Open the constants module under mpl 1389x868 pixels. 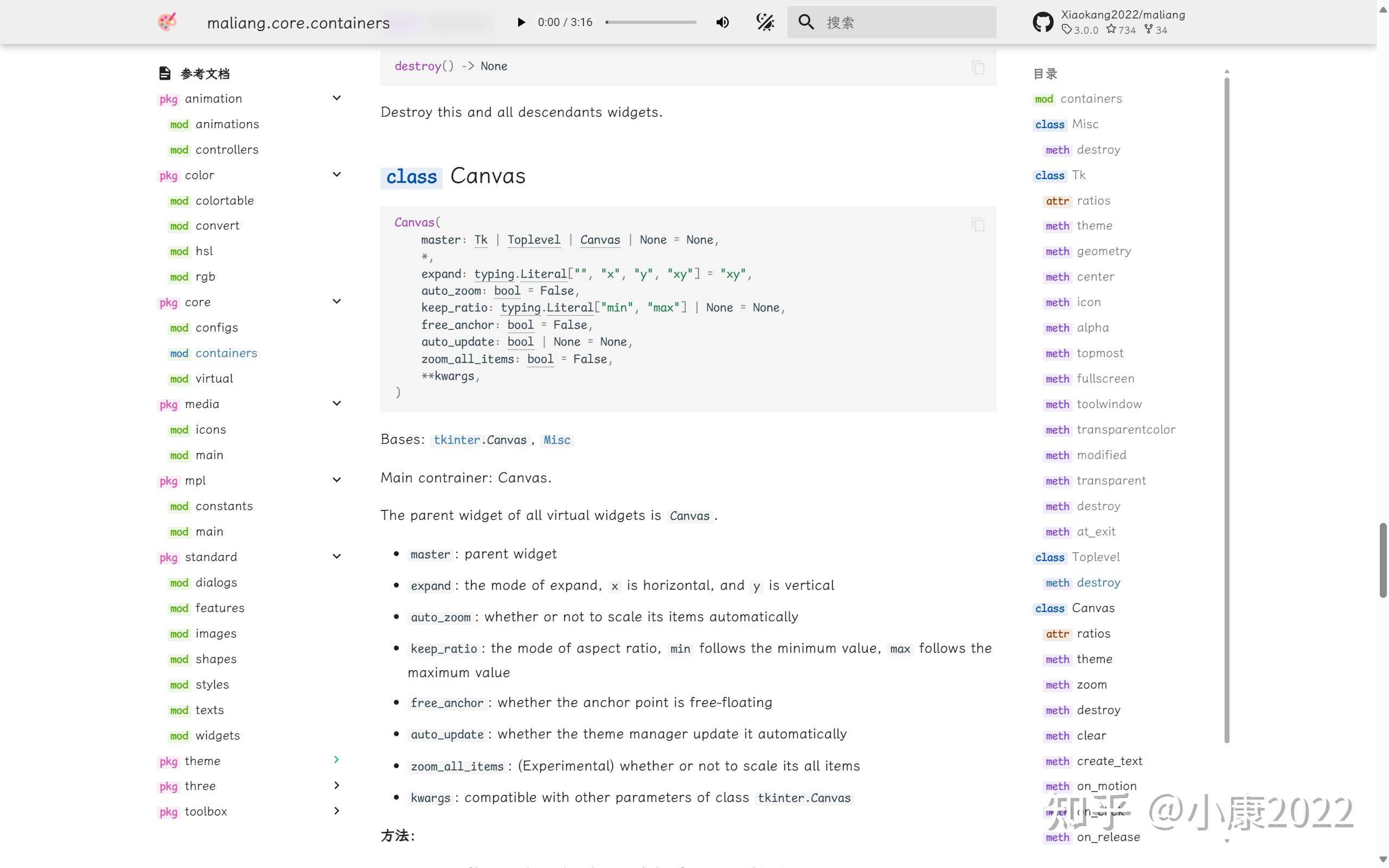point(211,506)
